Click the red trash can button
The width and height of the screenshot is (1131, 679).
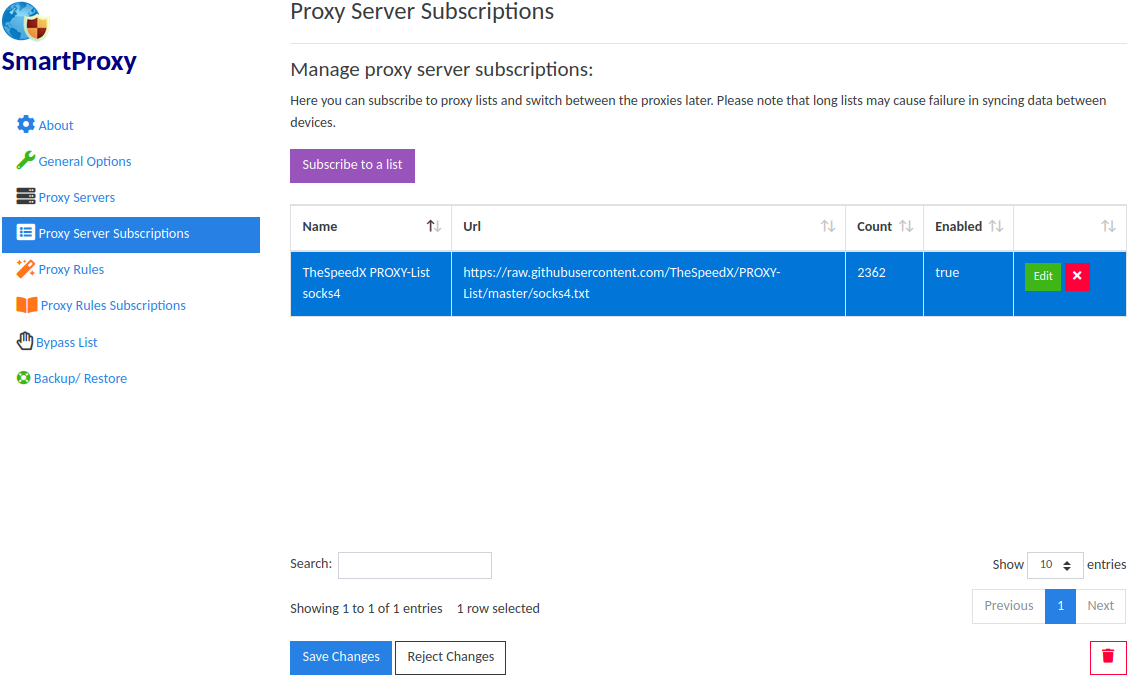pyautogui.click(x=1108, y=657)
